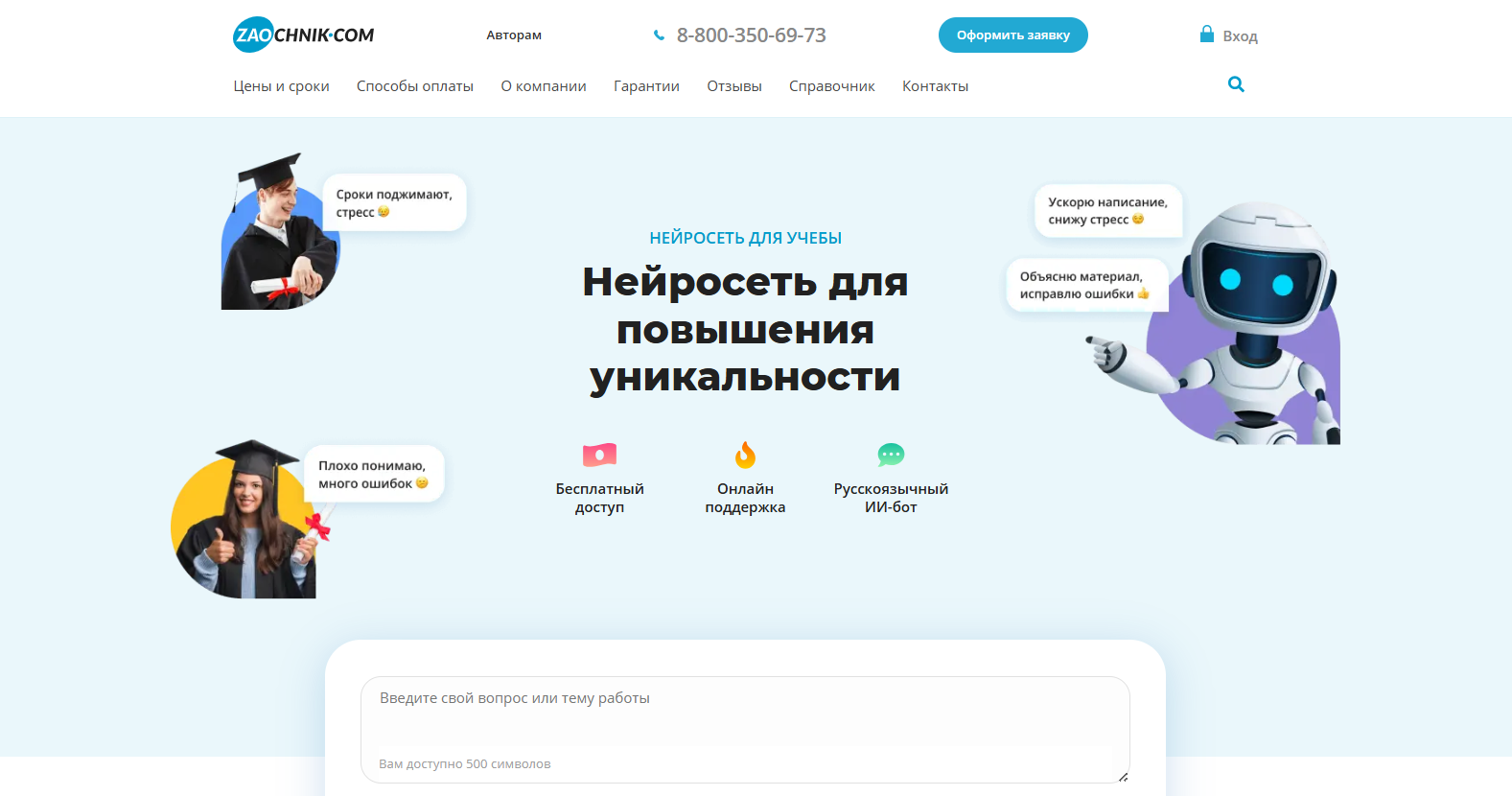1512x796 pixels.
Task: Click the pink banknote icon above Бесплатный доступ
Action: (599, 455)
